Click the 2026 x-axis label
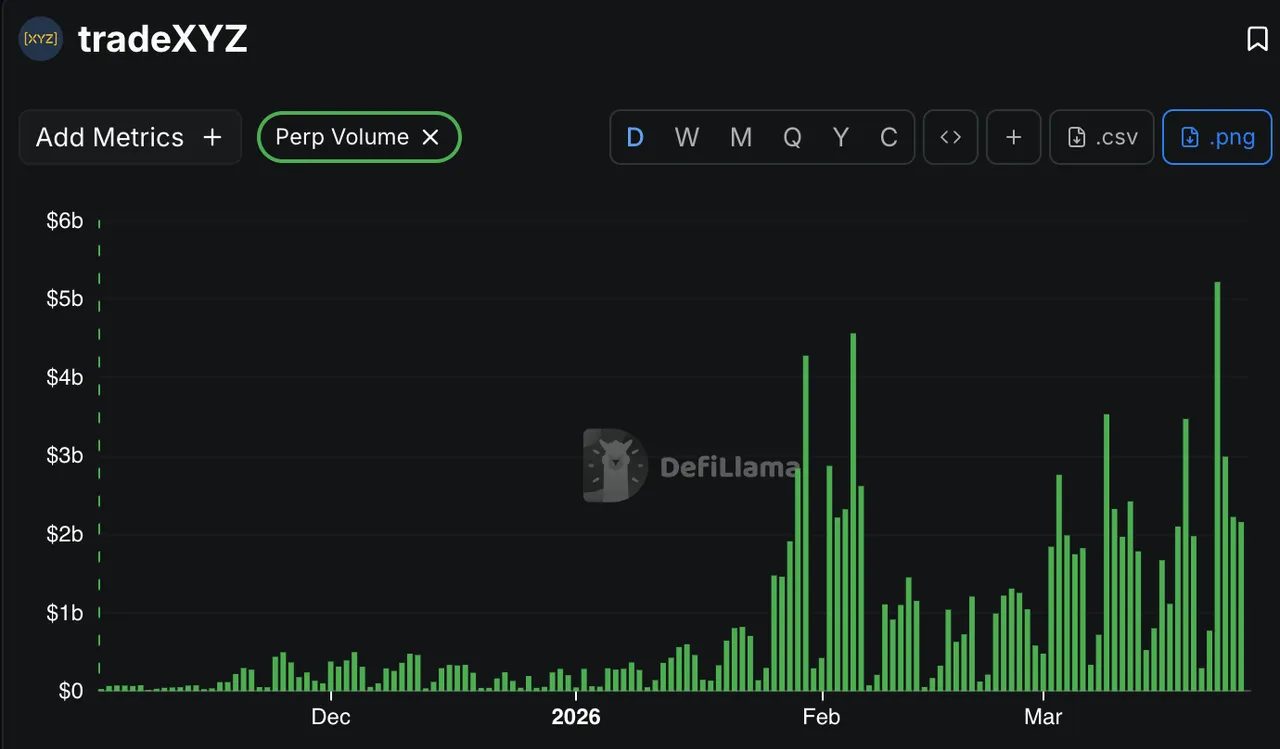The width and height of the screenshot is (1280, 749). 576,717
